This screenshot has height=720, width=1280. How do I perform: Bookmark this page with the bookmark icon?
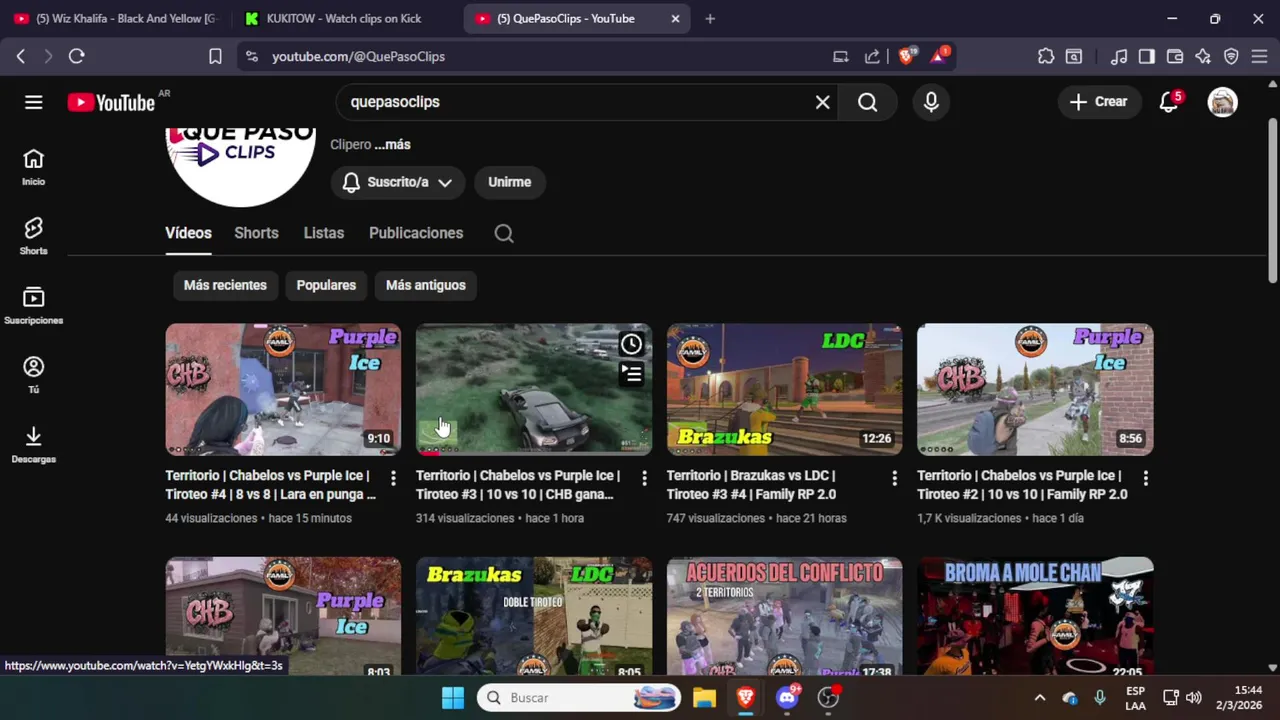click(x=215, y=57)
